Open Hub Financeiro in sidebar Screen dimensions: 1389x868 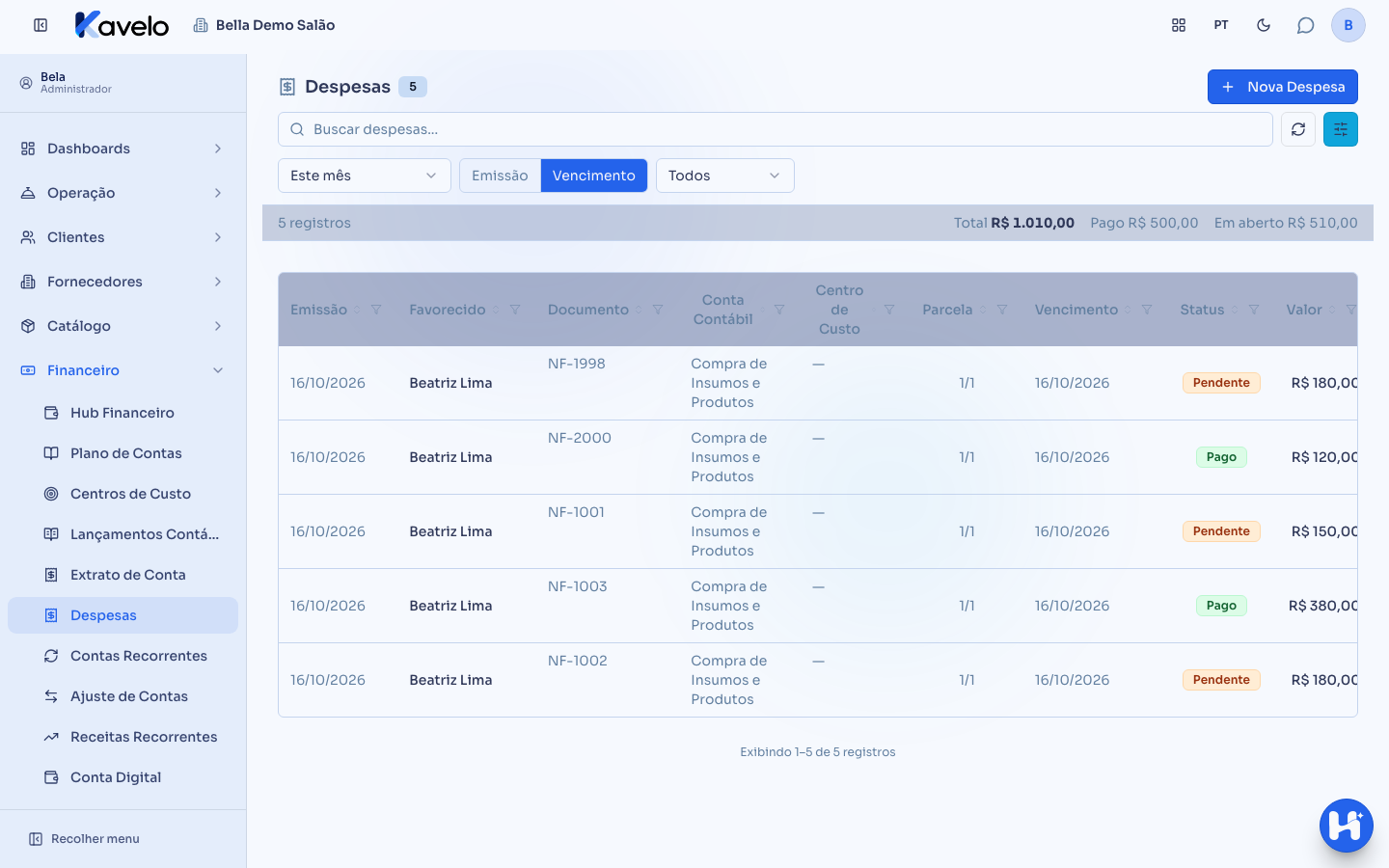pos(123,413)
